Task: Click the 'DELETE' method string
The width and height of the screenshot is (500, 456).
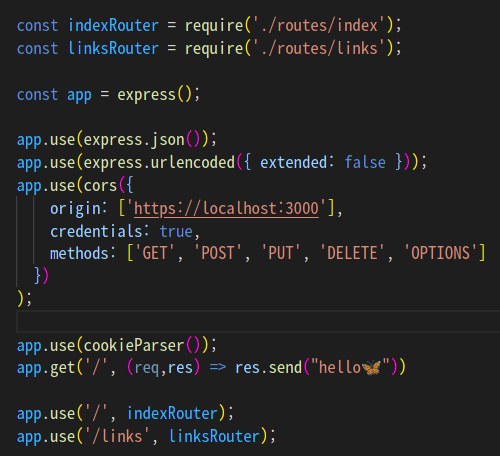Action: (352, 253)
